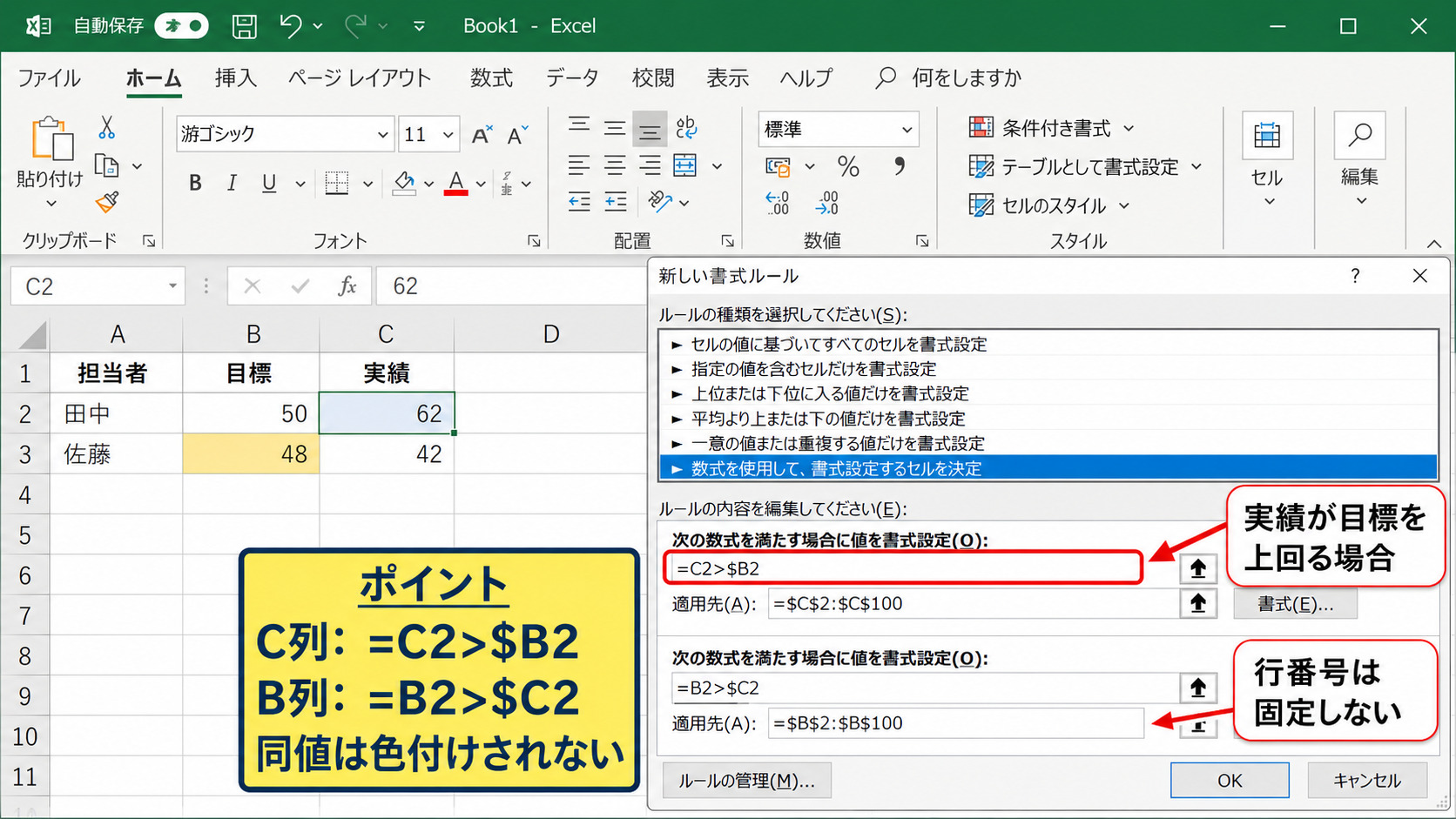Click range selector beside =C2>$B2 formula

(1198, 568)
